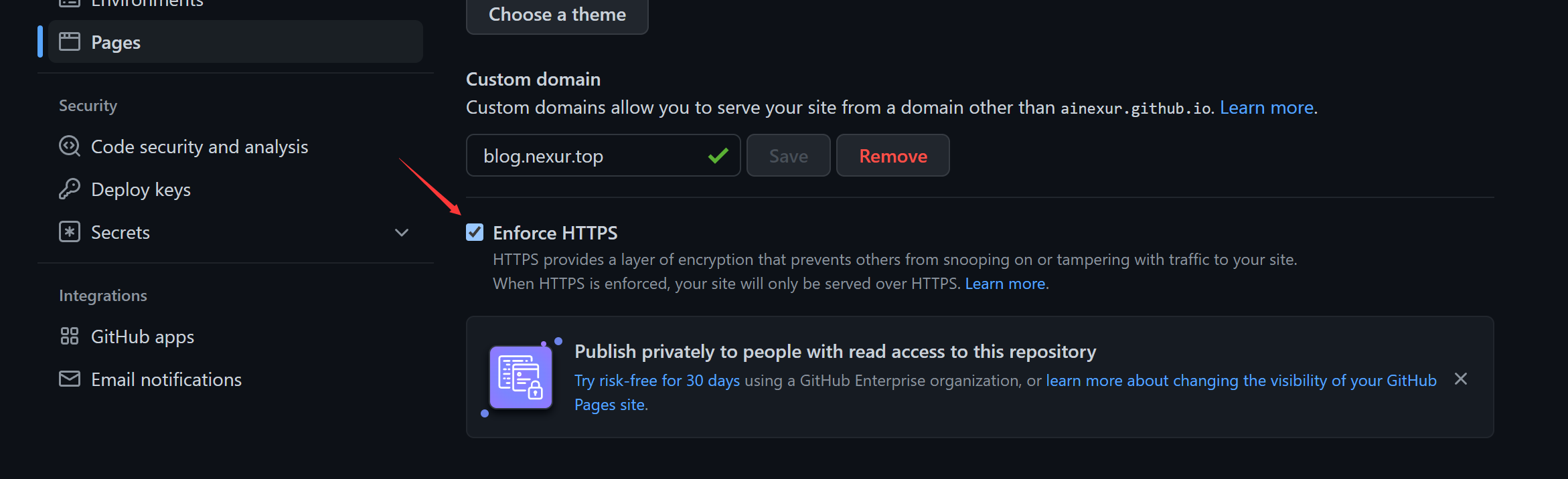Click the Choose a theme button
Viewport: 1568px width, 479px height.
tap(557, 15)
